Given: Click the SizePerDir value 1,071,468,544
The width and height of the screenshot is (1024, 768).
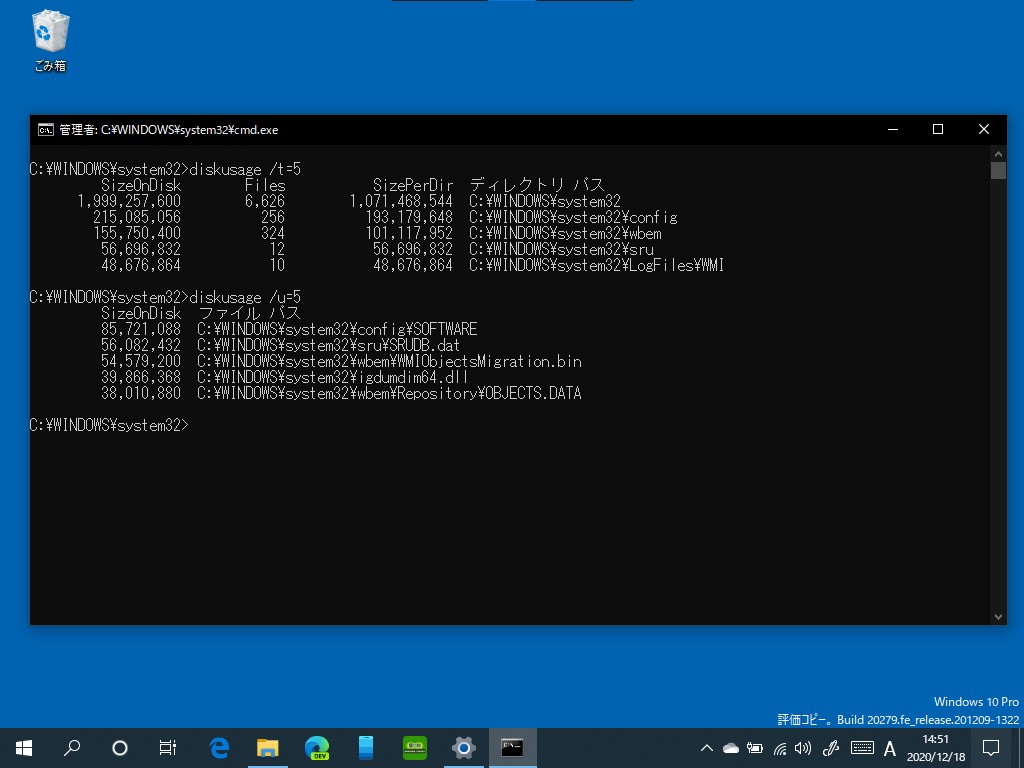Looking at the screenshot, I should (401, 201).
